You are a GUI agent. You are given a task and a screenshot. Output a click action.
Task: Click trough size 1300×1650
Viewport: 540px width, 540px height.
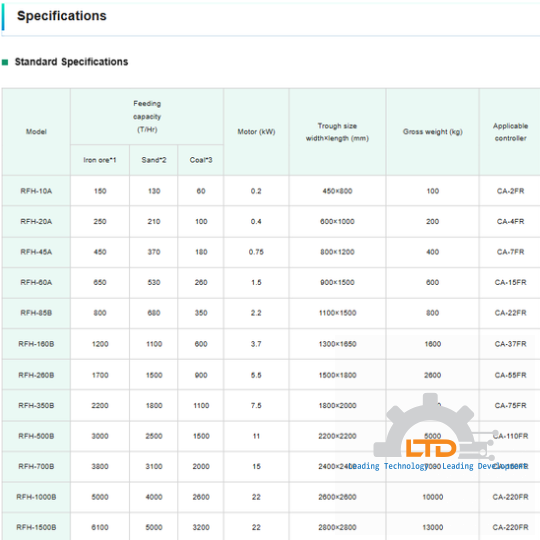(x=337, y=344)
